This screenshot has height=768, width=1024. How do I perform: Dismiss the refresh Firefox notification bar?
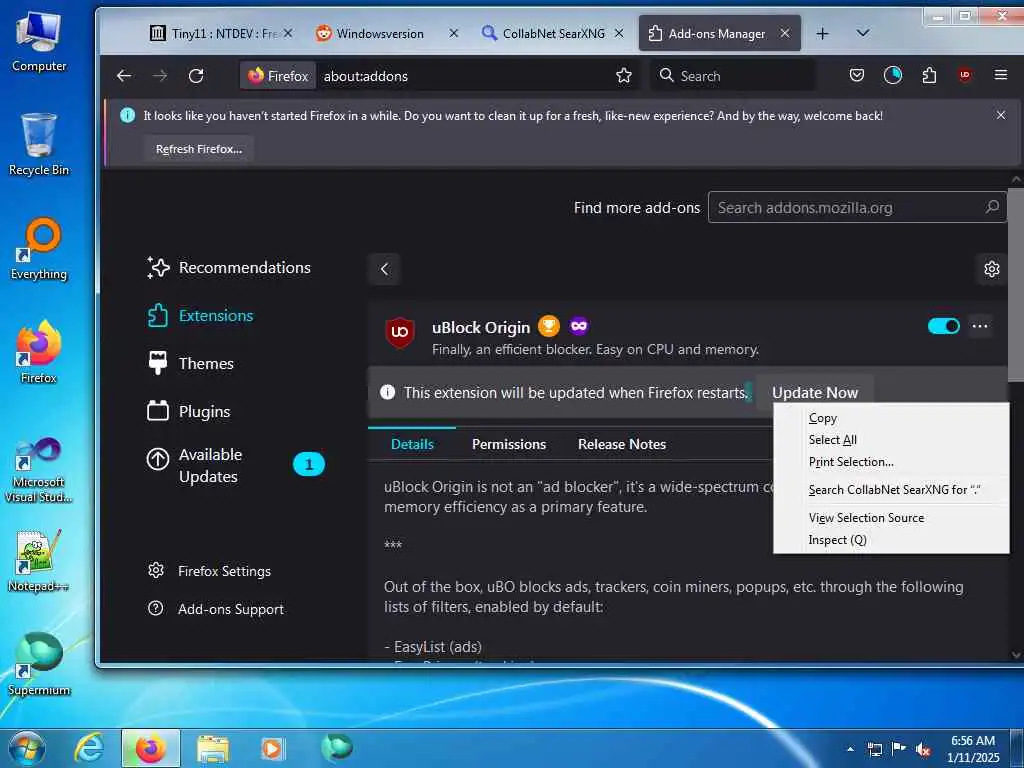coord(1000,115)
